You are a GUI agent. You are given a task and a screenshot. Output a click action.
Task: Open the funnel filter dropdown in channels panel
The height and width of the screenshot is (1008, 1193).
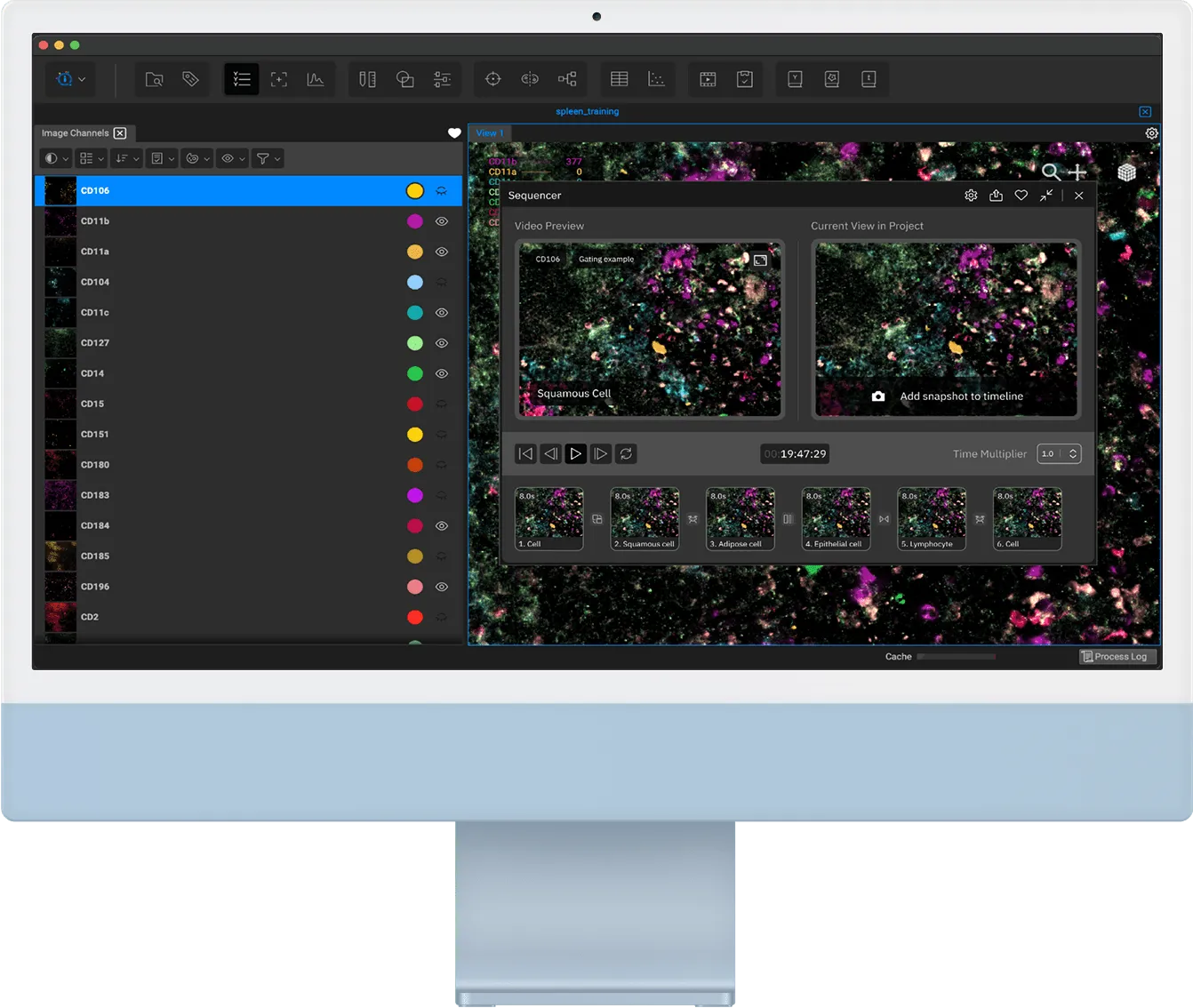point(268,158)
